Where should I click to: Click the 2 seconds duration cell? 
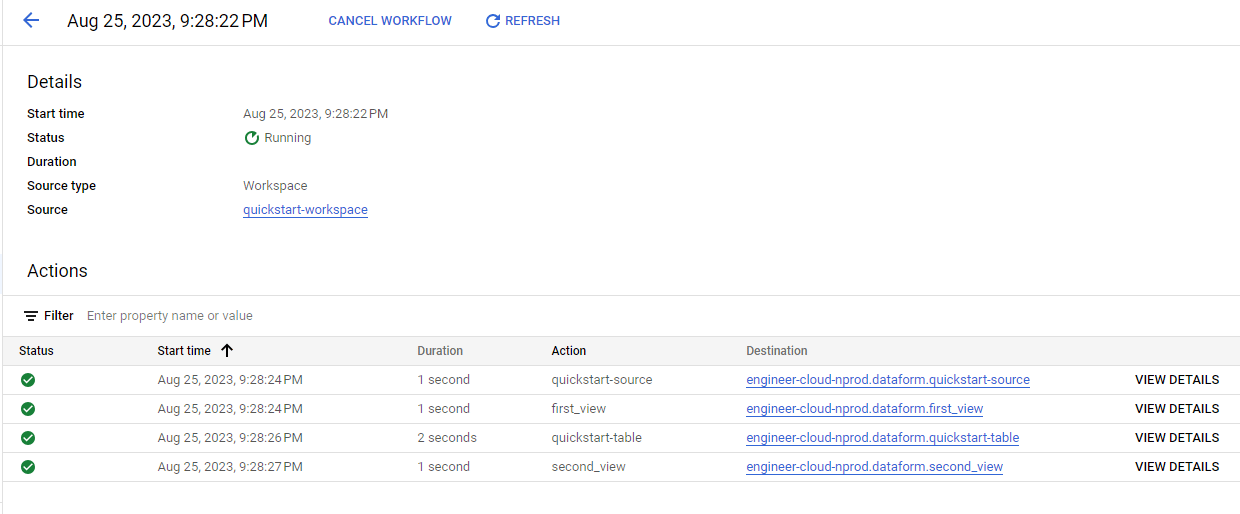(x=447, y=438)
